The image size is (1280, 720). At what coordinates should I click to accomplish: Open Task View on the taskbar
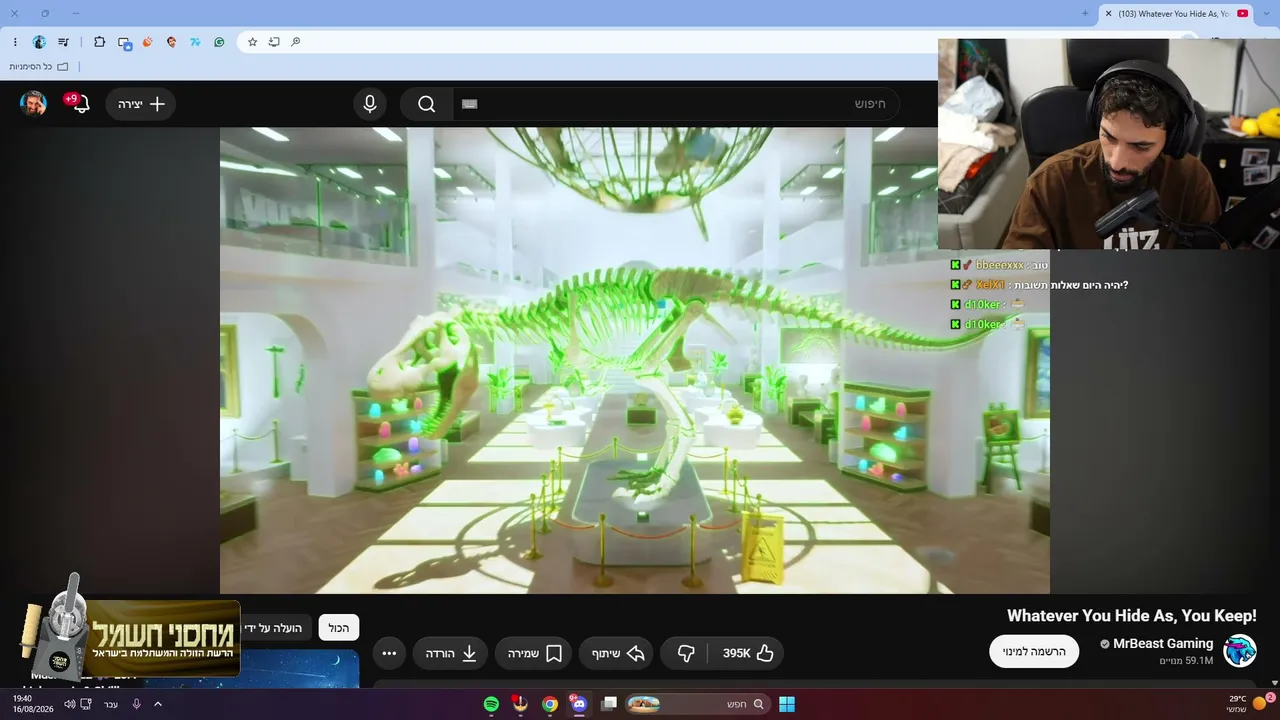pyautogui.click(x=609, y=704)
